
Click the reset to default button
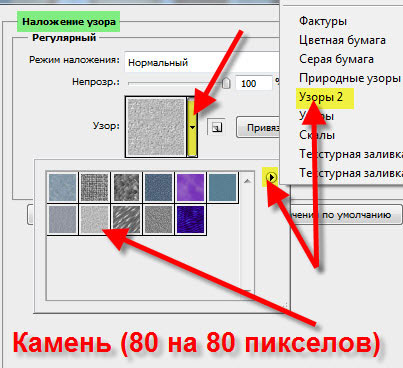pyautogui.click(x=346, y=215)
